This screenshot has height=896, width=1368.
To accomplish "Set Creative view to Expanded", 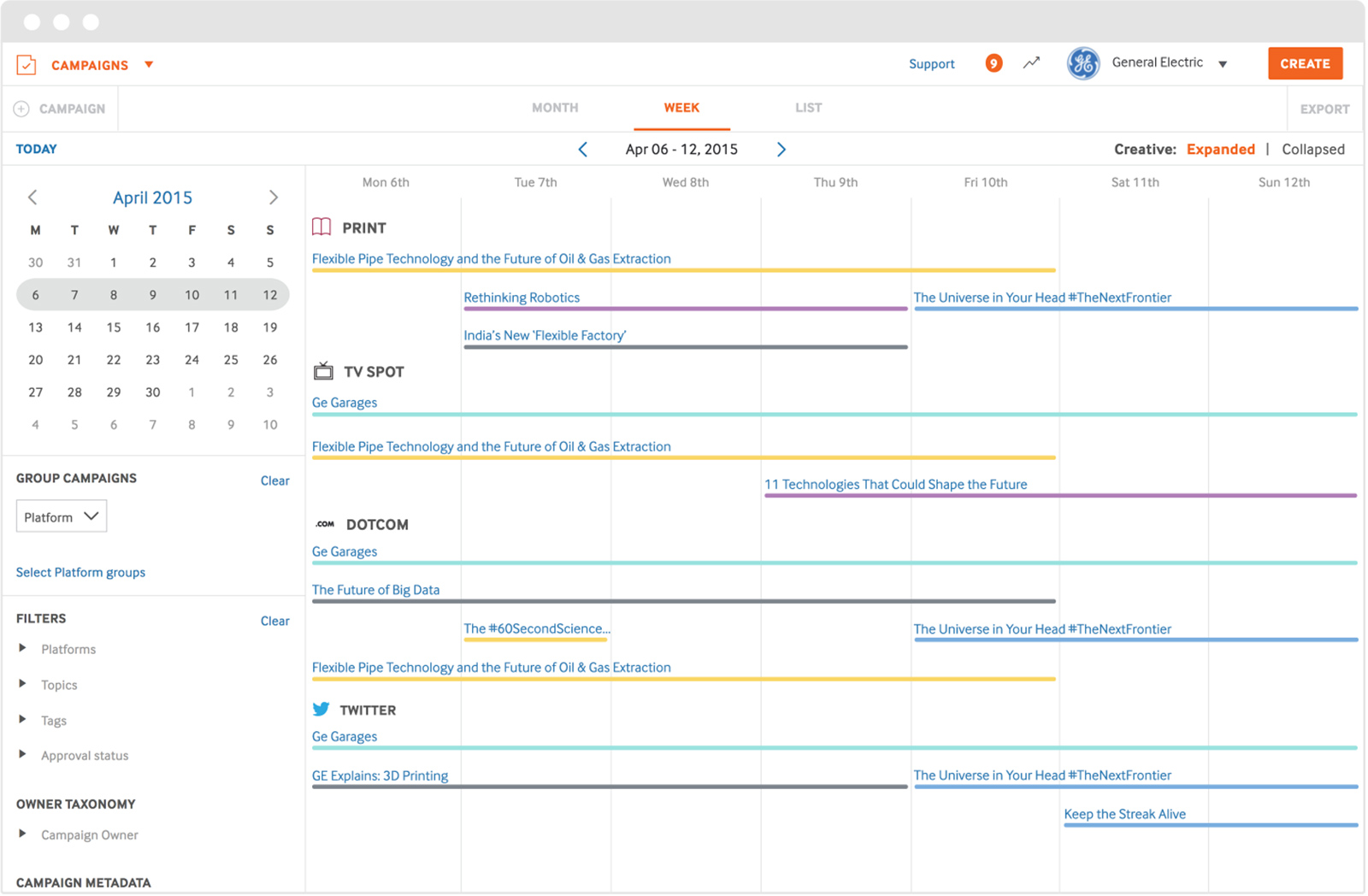I will [1220, 150].
